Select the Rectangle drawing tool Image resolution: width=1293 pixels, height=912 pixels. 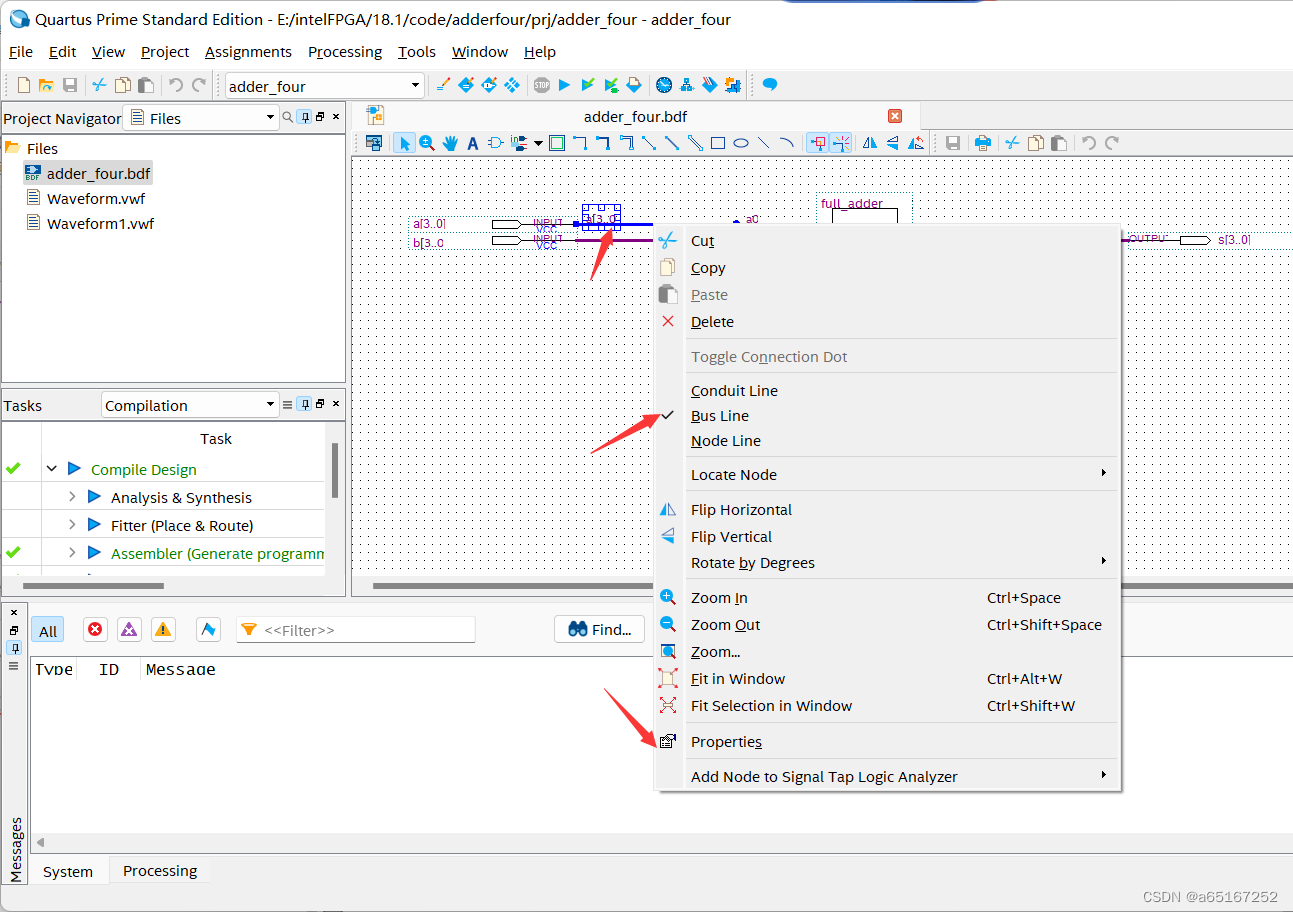point(718,143)
